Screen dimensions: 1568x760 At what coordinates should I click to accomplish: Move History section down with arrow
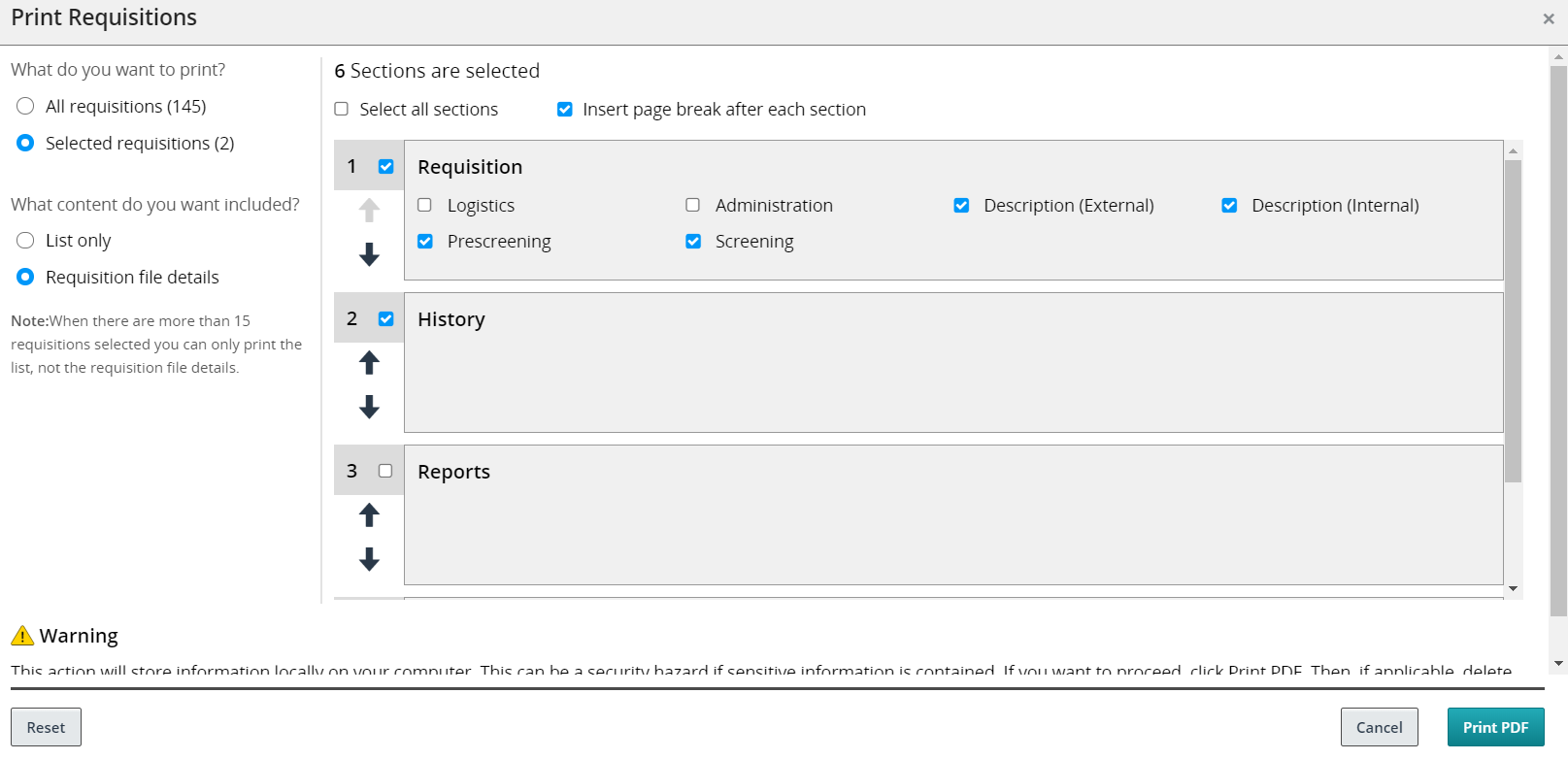pos(369,407)
